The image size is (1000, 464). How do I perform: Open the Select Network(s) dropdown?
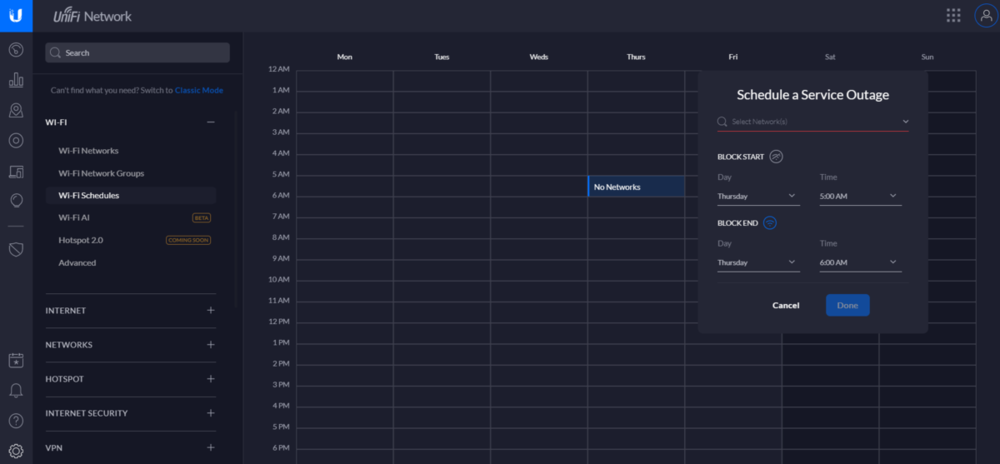[x=813, y=121]
